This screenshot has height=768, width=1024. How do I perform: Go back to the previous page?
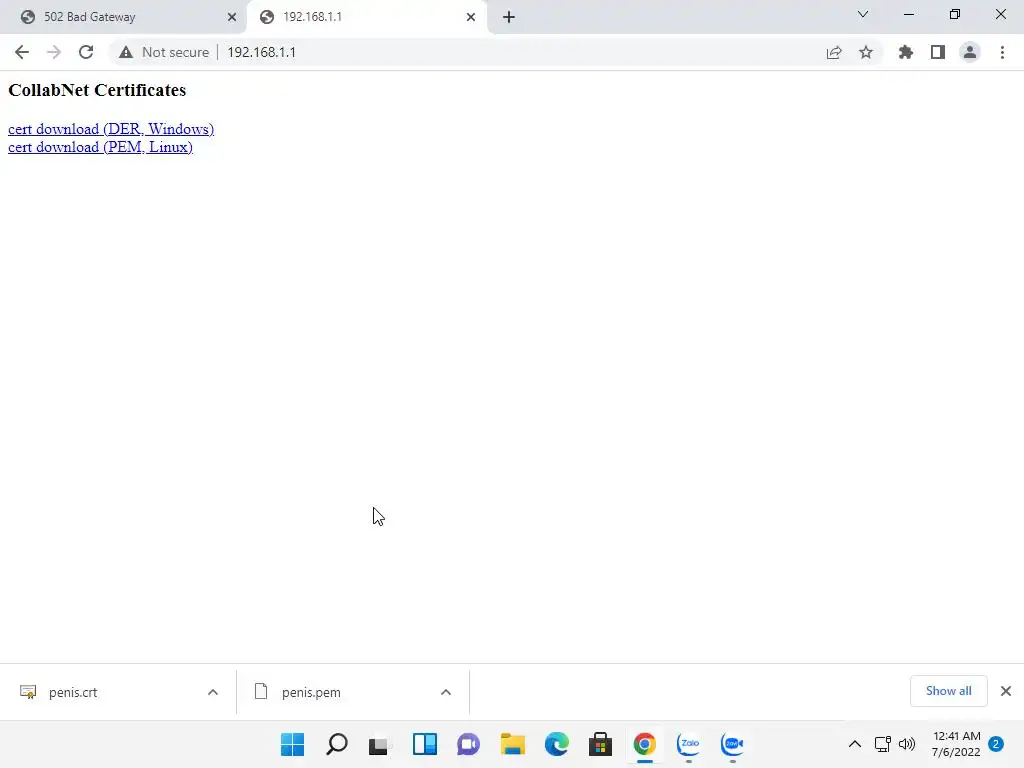click(22, 52)
